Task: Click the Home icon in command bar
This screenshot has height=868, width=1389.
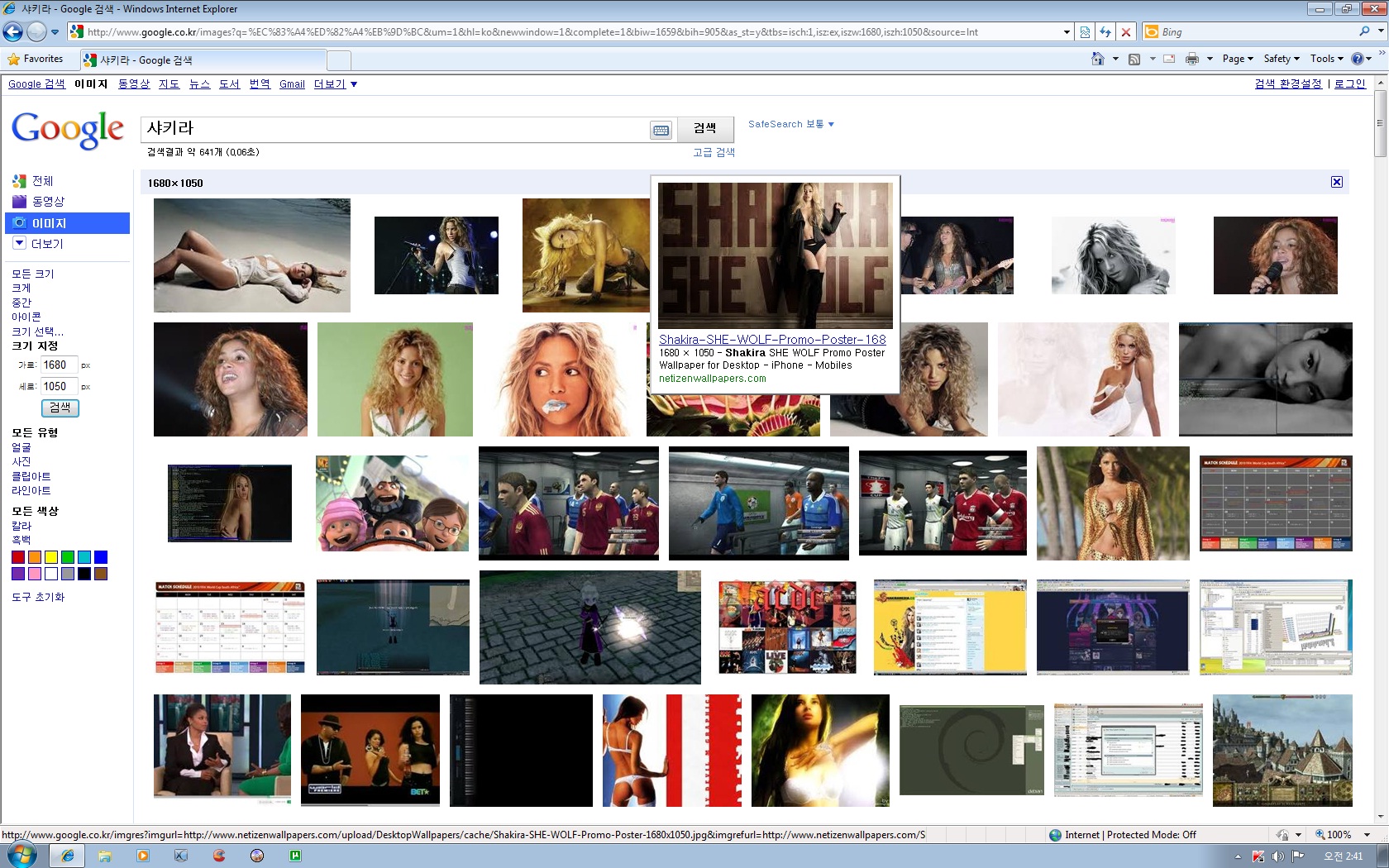Action: [1097, 59]
